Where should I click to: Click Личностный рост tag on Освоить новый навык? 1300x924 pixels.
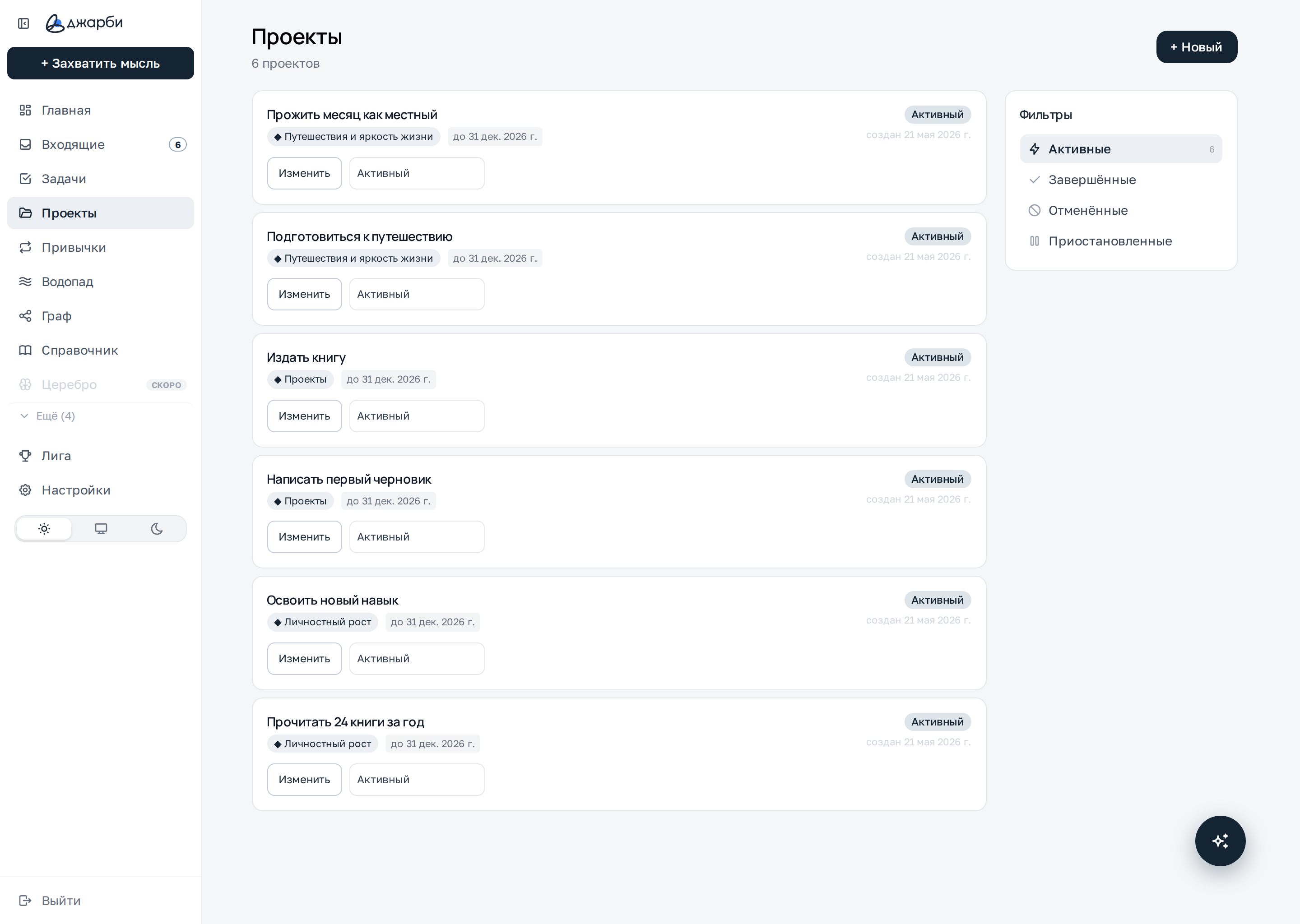323,622
